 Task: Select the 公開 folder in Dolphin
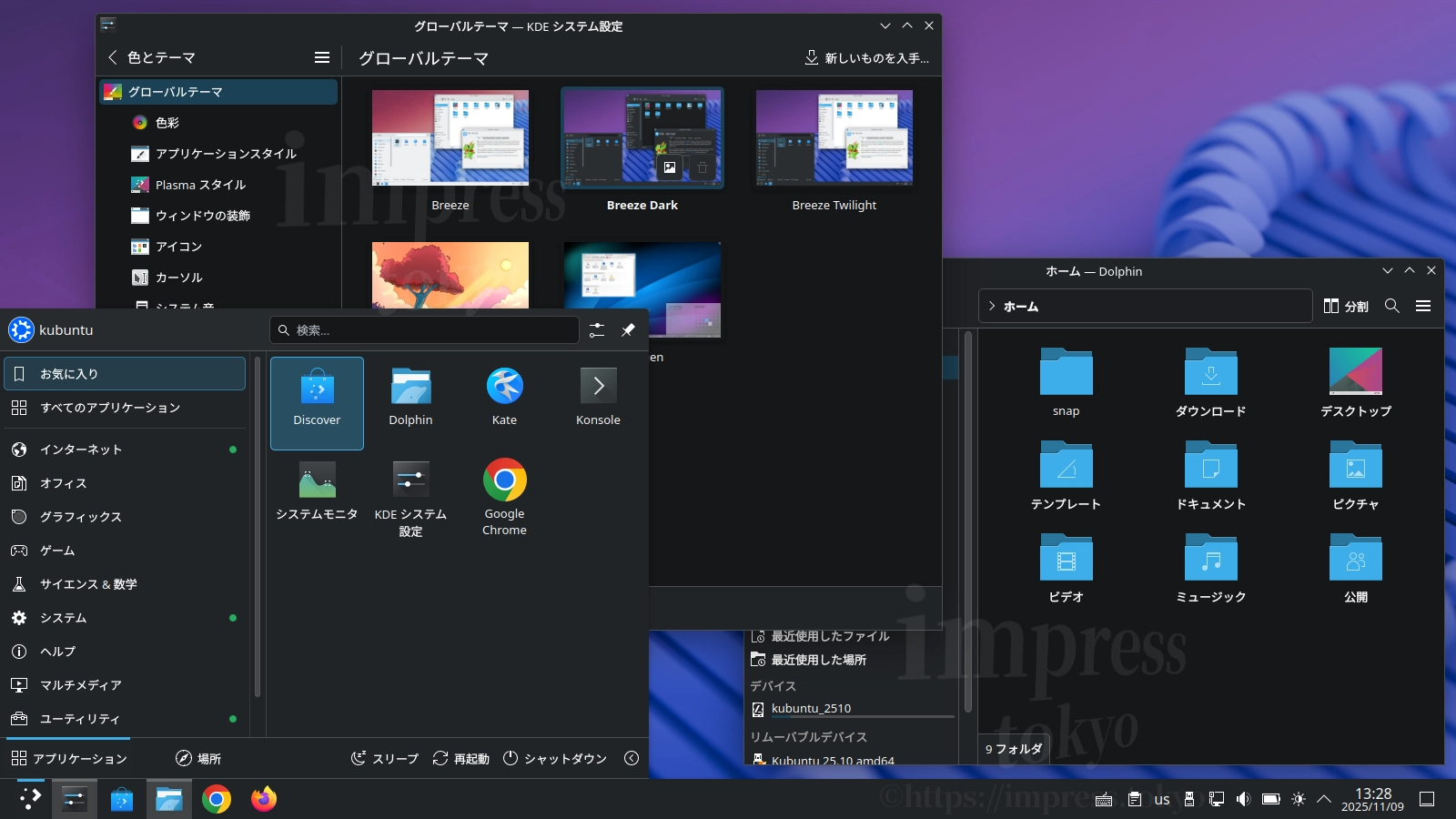tap(1356, 568)
